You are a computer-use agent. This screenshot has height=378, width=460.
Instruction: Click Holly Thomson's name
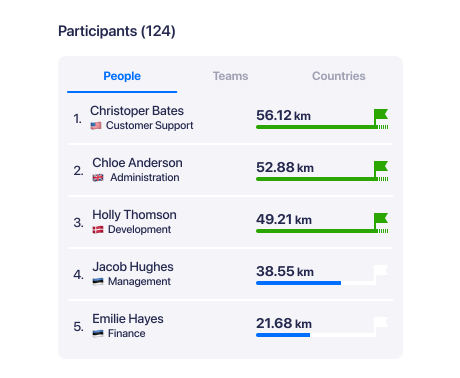pos(134,215)
